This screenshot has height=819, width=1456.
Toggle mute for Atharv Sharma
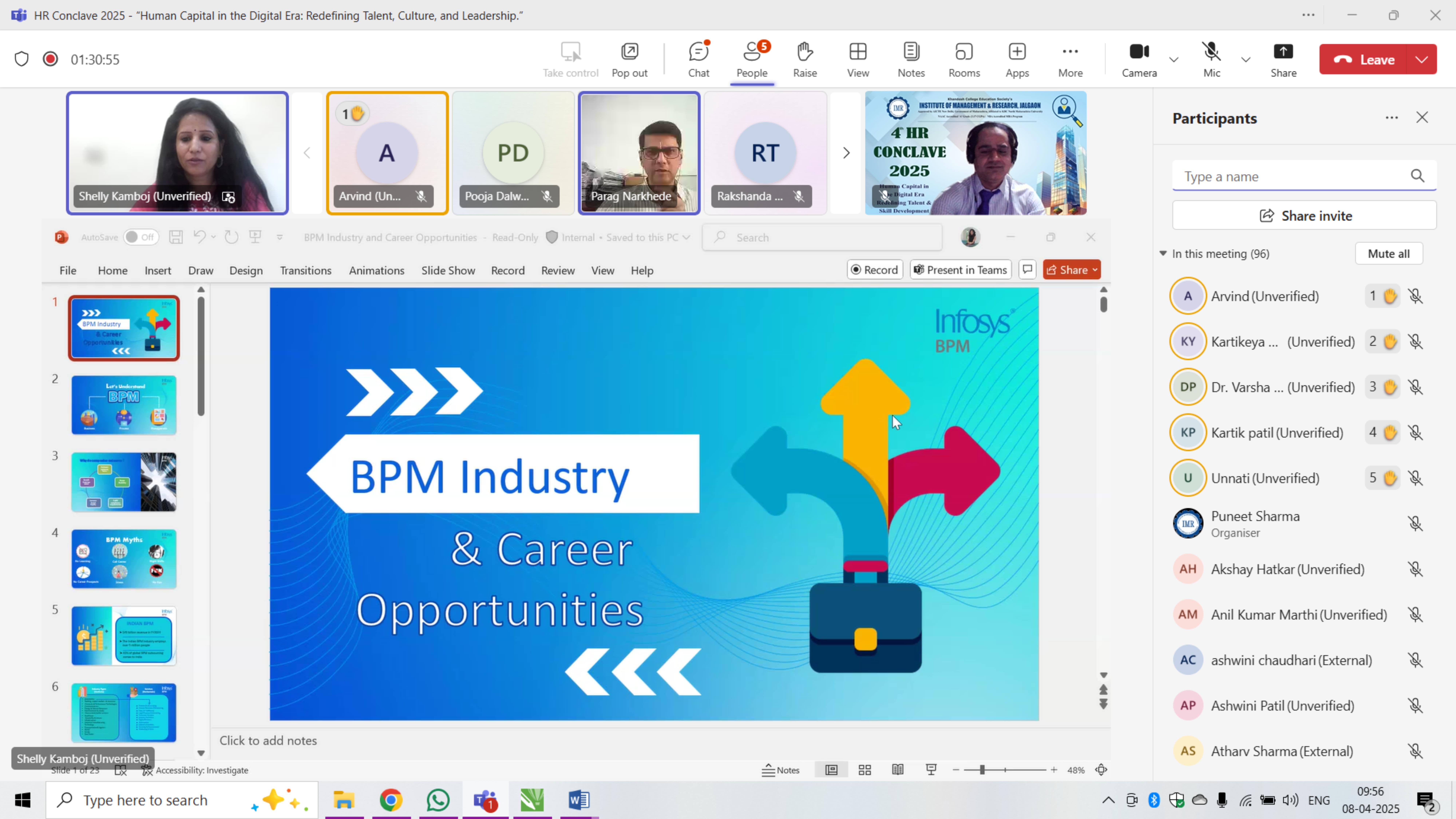coord(1415,751)
